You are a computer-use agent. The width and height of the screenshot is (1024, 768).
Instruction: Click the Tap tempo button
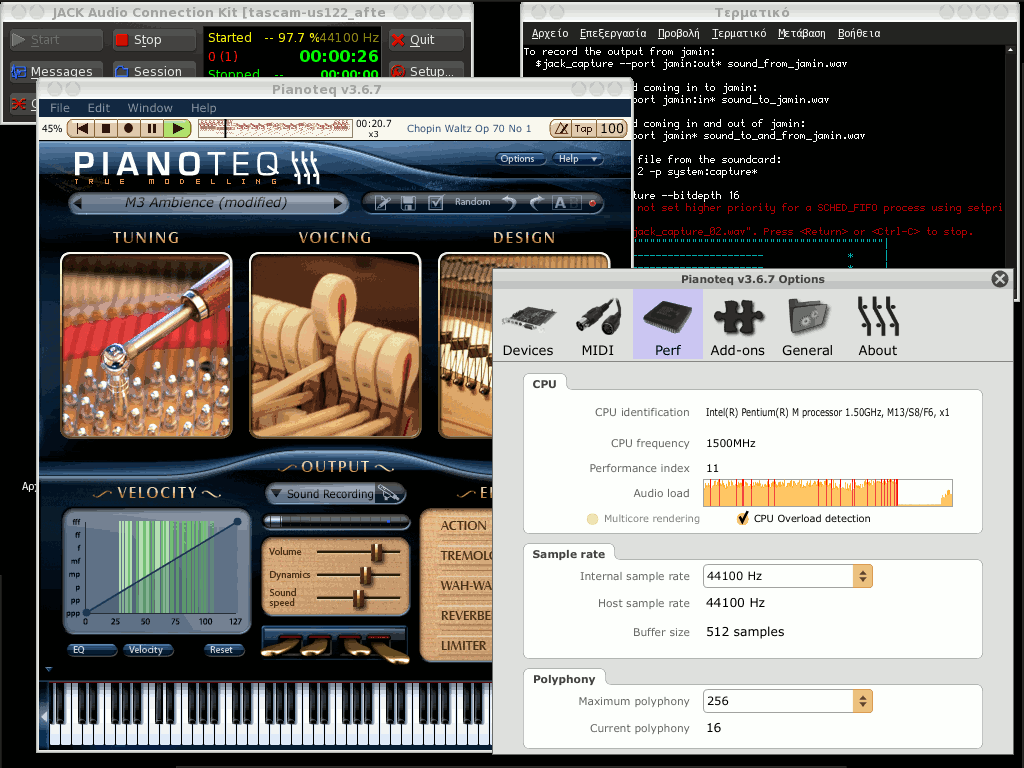584,129
